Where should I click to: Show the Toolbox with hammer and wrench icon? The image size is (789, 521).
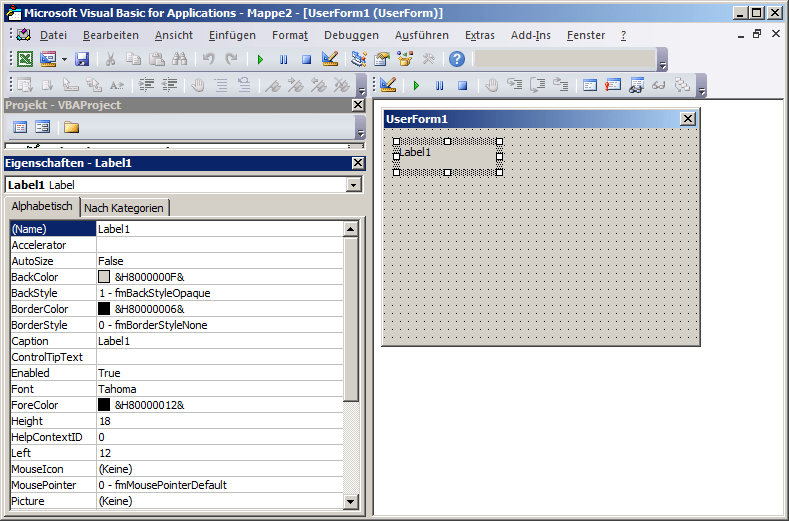[x=428, y=59]
